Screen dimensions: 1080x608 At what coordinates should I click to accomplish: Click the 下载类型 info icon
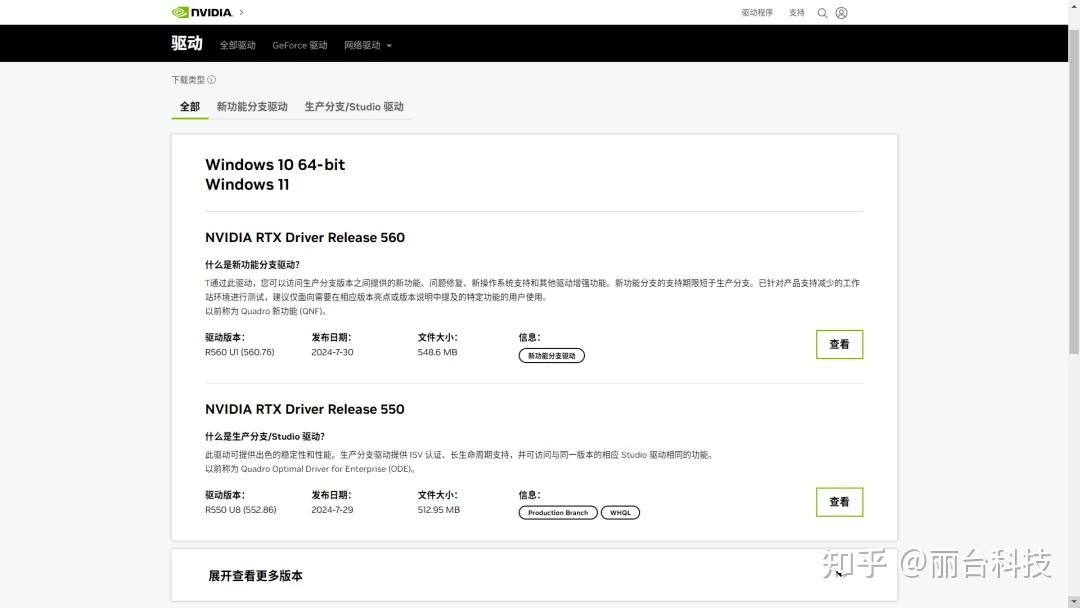pyautogui.click(x=211, y=80)
